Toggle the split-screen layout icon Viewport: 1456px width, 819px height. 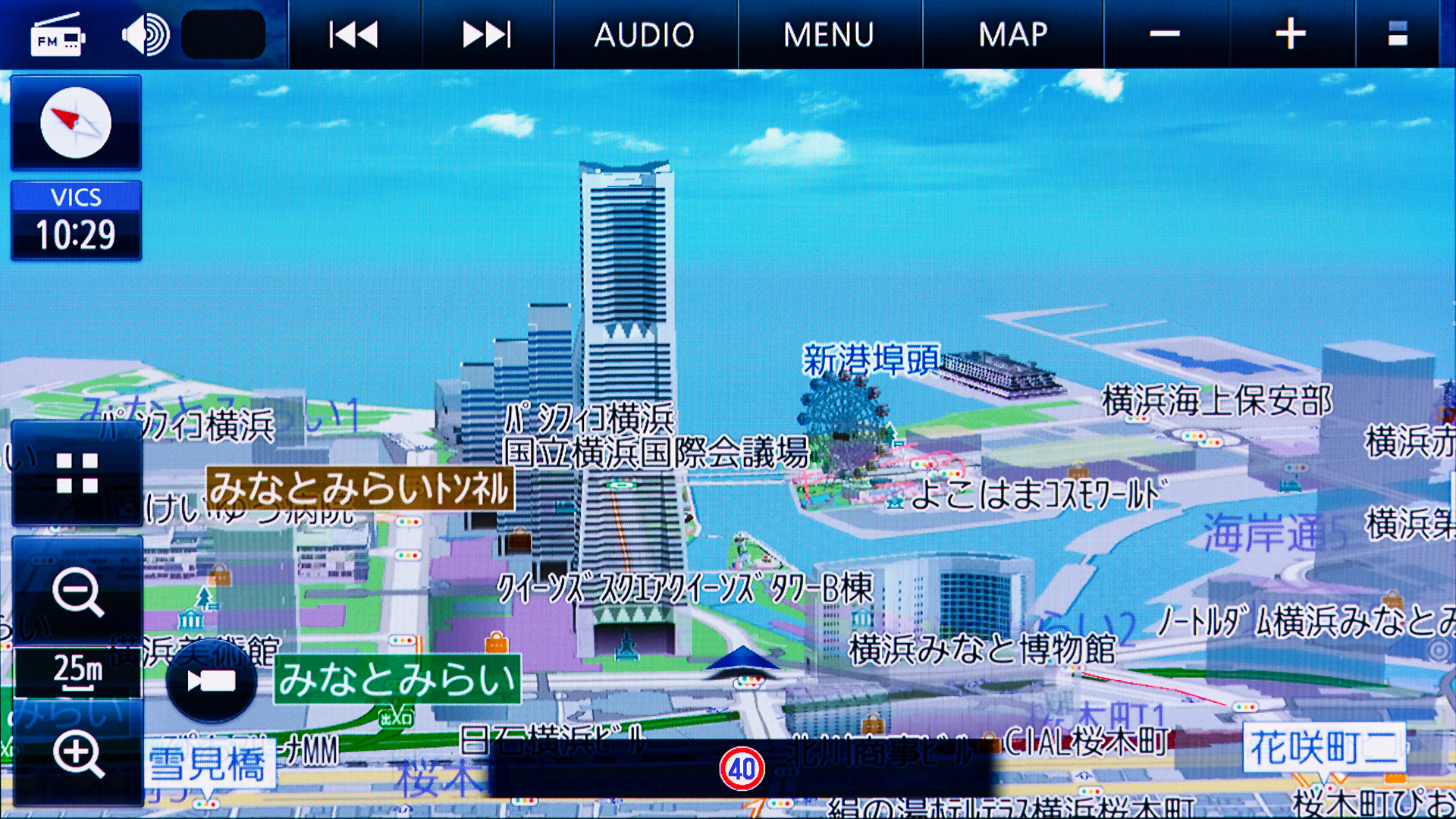pyautogui.click(x=1398, y=35)
